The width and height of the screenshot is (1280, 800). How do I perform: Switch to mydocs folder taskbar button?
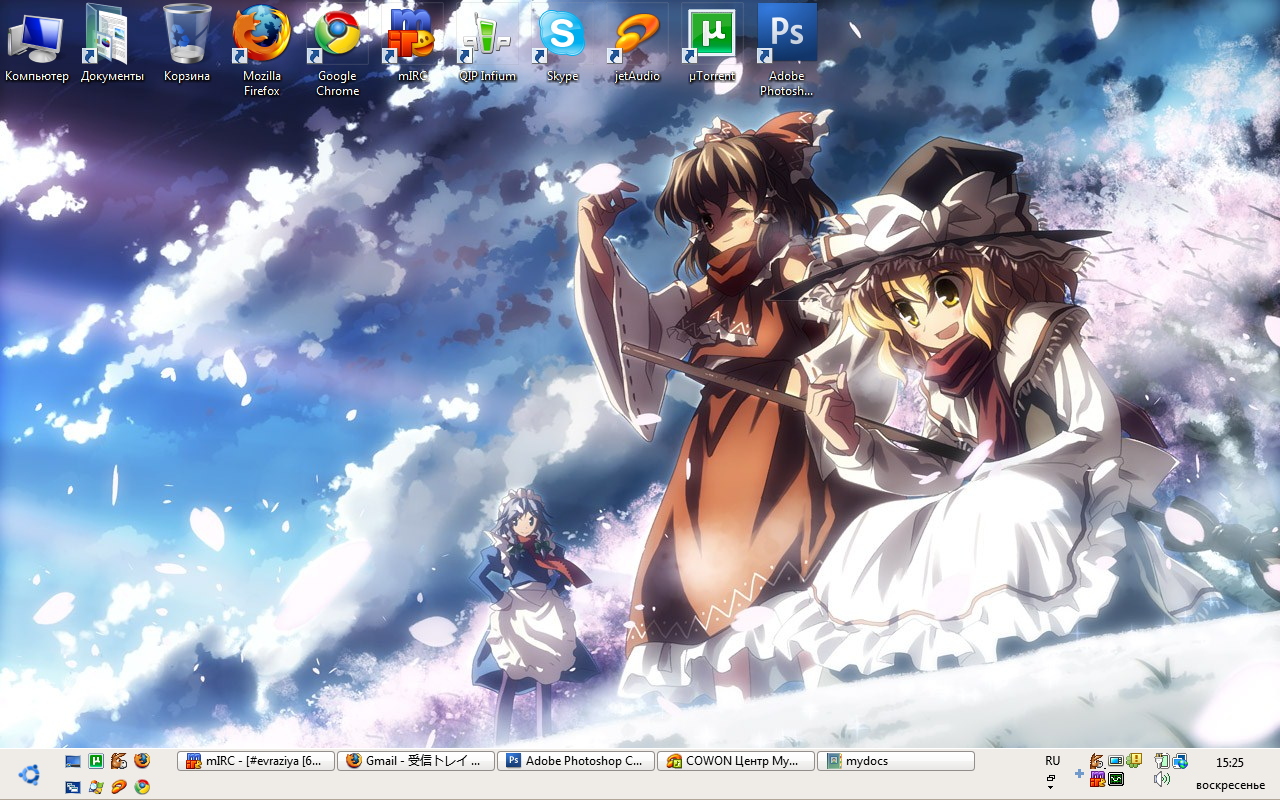tap(896, 761)
